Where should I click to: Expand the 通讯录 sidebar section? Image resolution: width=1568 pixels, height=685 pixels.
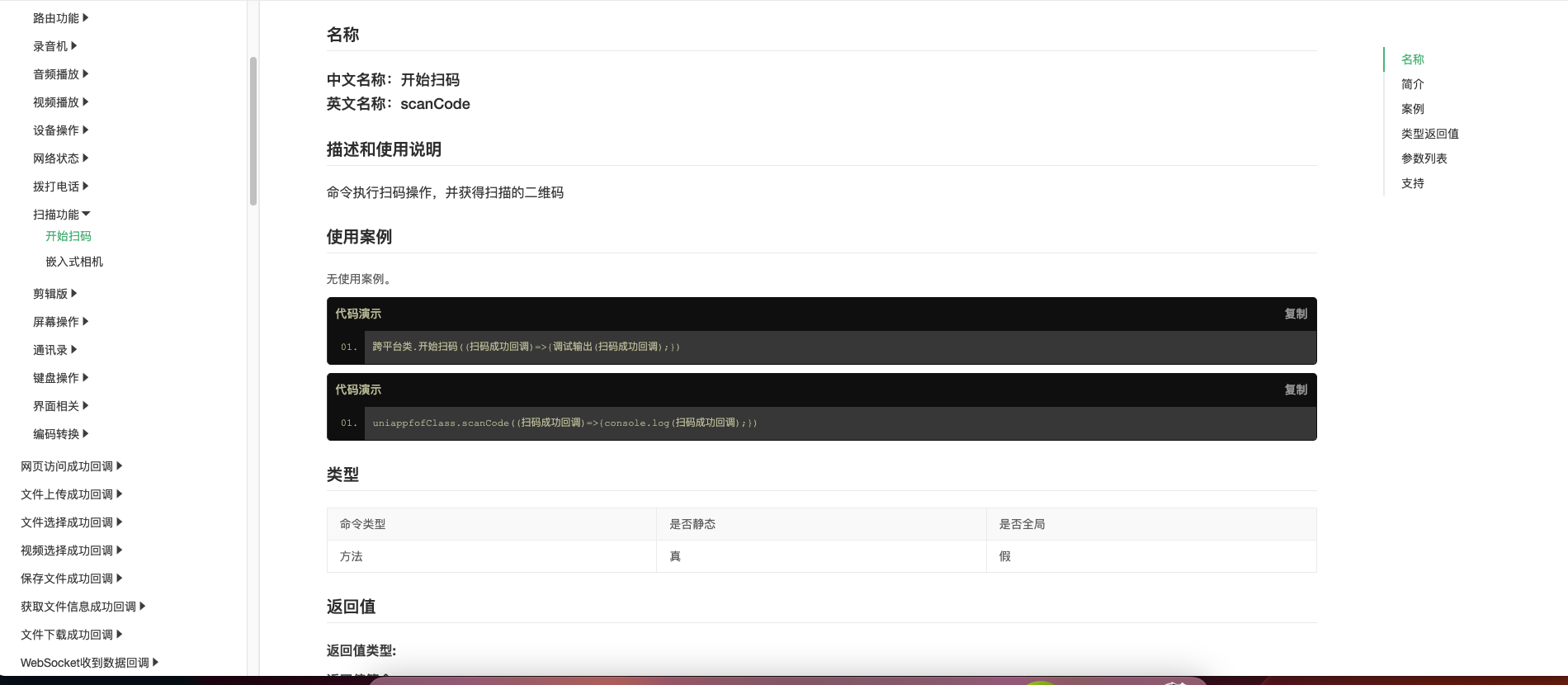pos(54,350)
